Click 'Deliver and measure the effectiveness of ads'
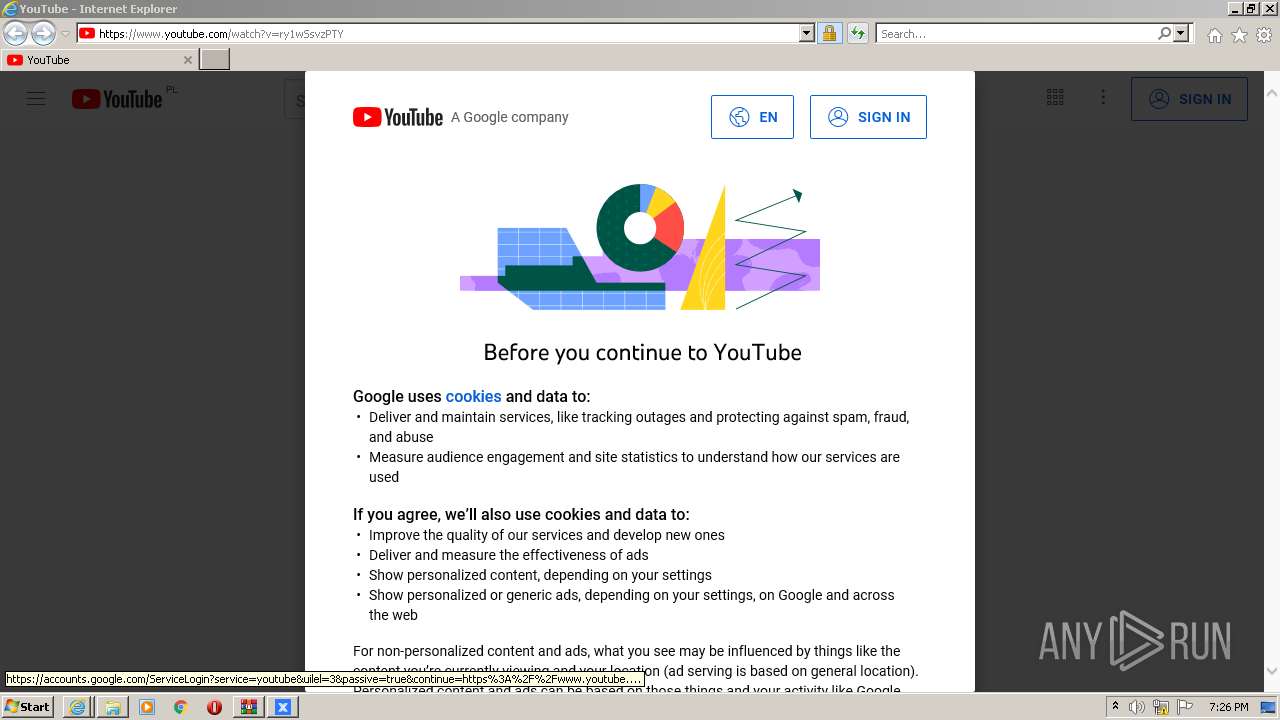The width and height of the screenshot is (1280, 720). [x=508, y=555]
